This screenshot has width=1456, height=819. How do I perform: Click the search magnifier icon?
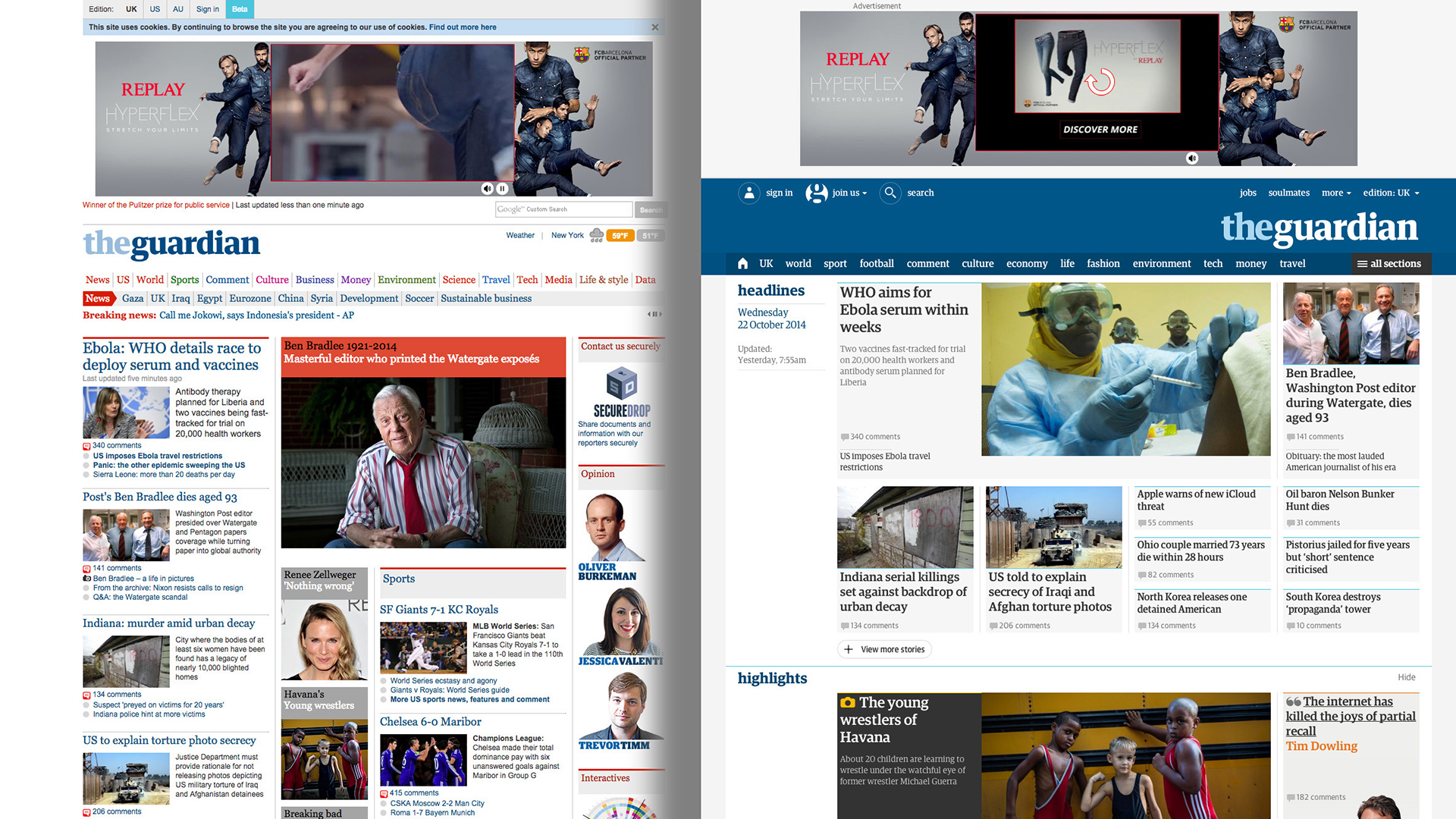[x=890, y=193]
